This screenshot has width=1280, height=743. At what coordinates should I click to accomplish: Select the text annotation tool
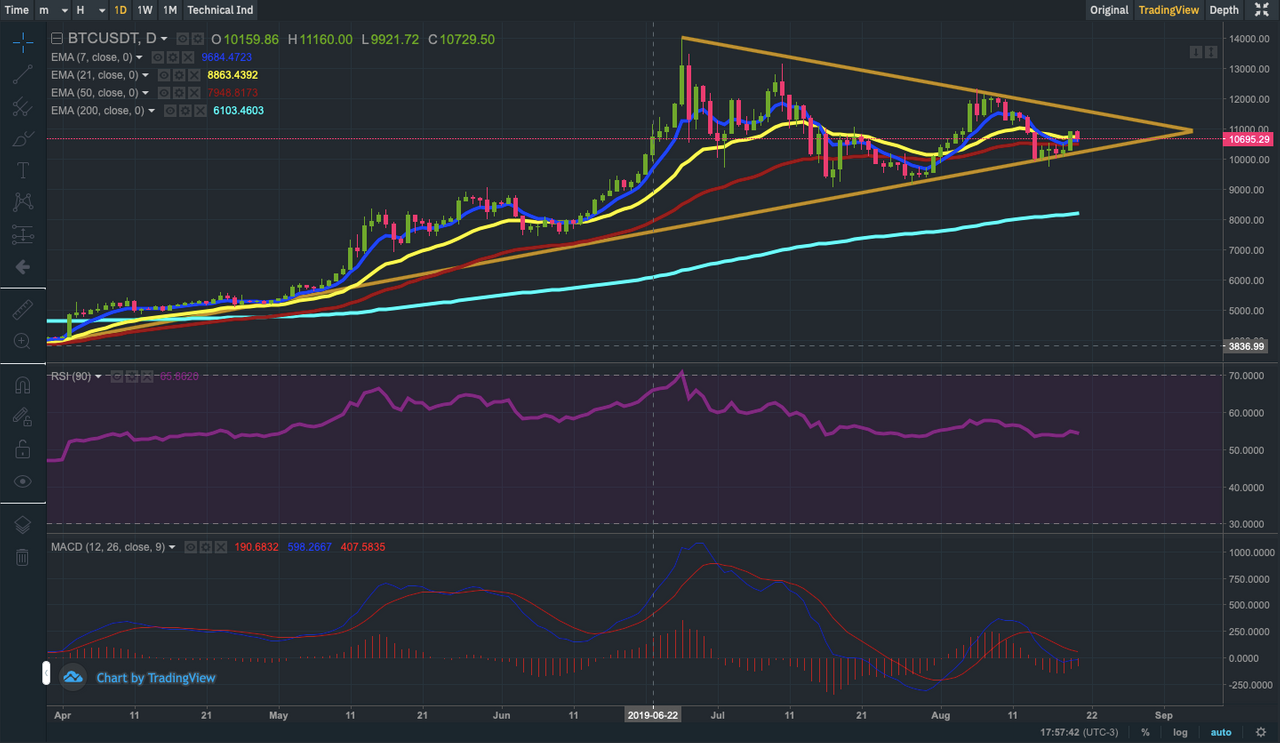tap(22, 171)
